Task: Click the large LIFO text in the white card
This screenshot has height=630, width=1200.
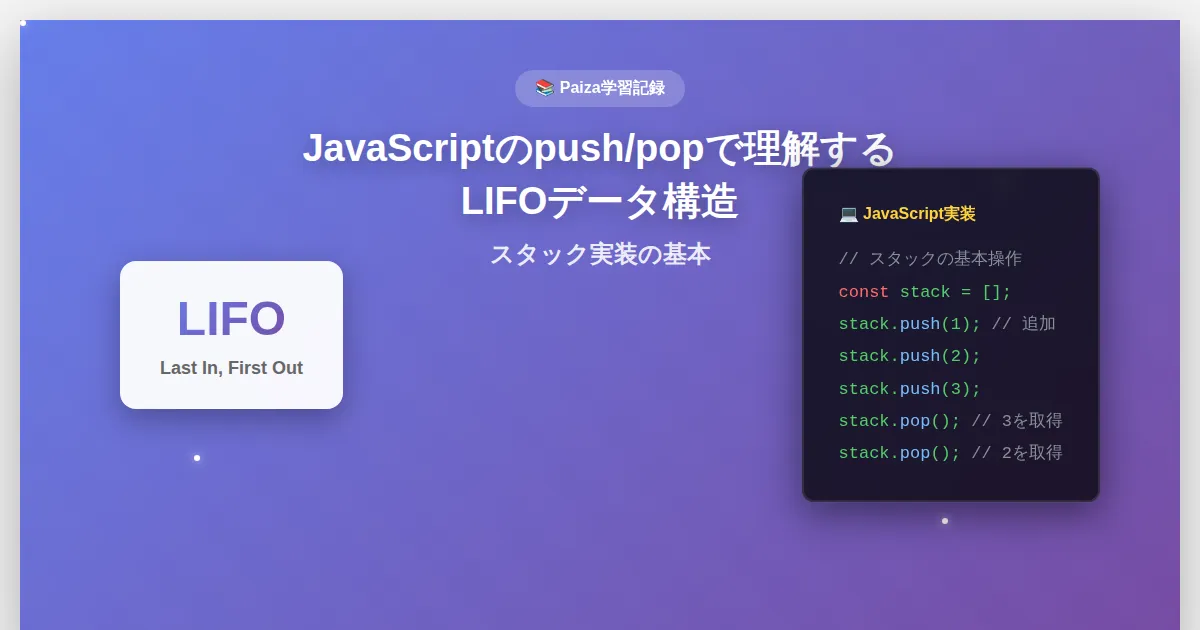Action: coord(231,319)
